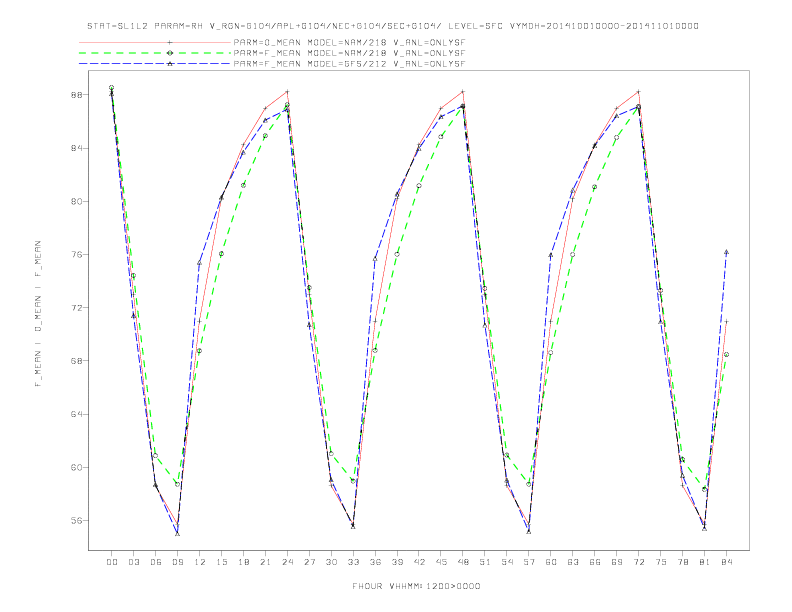Click x-axis forecast hour label 42
792x612 pixels.
(x=419, y=562)
